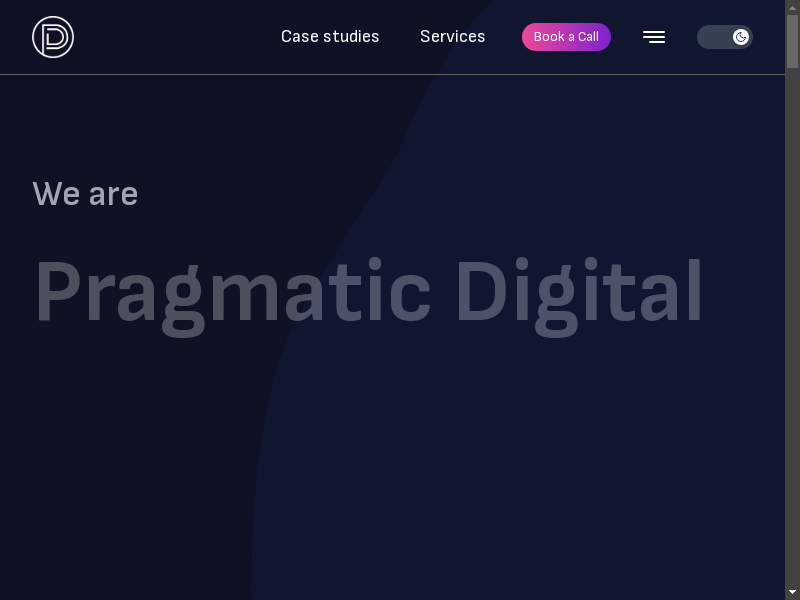This screenshot has width=800, height=600.
Task: Click the moon icon knob
Action: pyautogui.click(x=741, y=37)
